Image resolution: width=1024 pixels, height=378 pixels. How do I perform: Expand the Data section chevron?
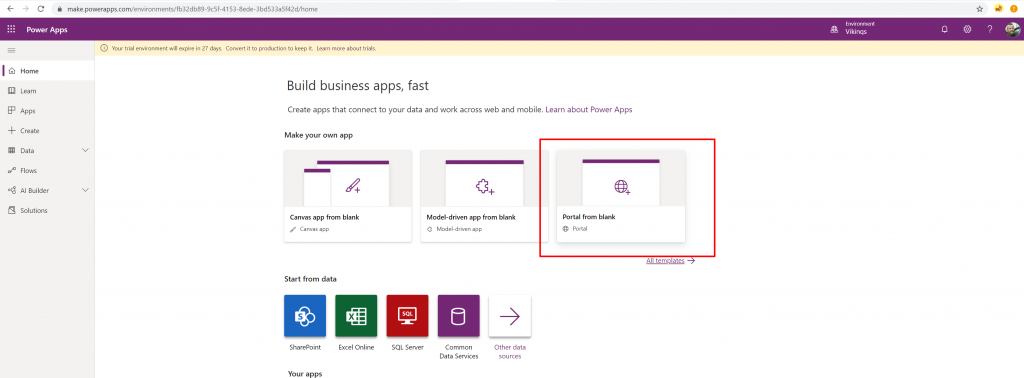(x=85, y=150)
